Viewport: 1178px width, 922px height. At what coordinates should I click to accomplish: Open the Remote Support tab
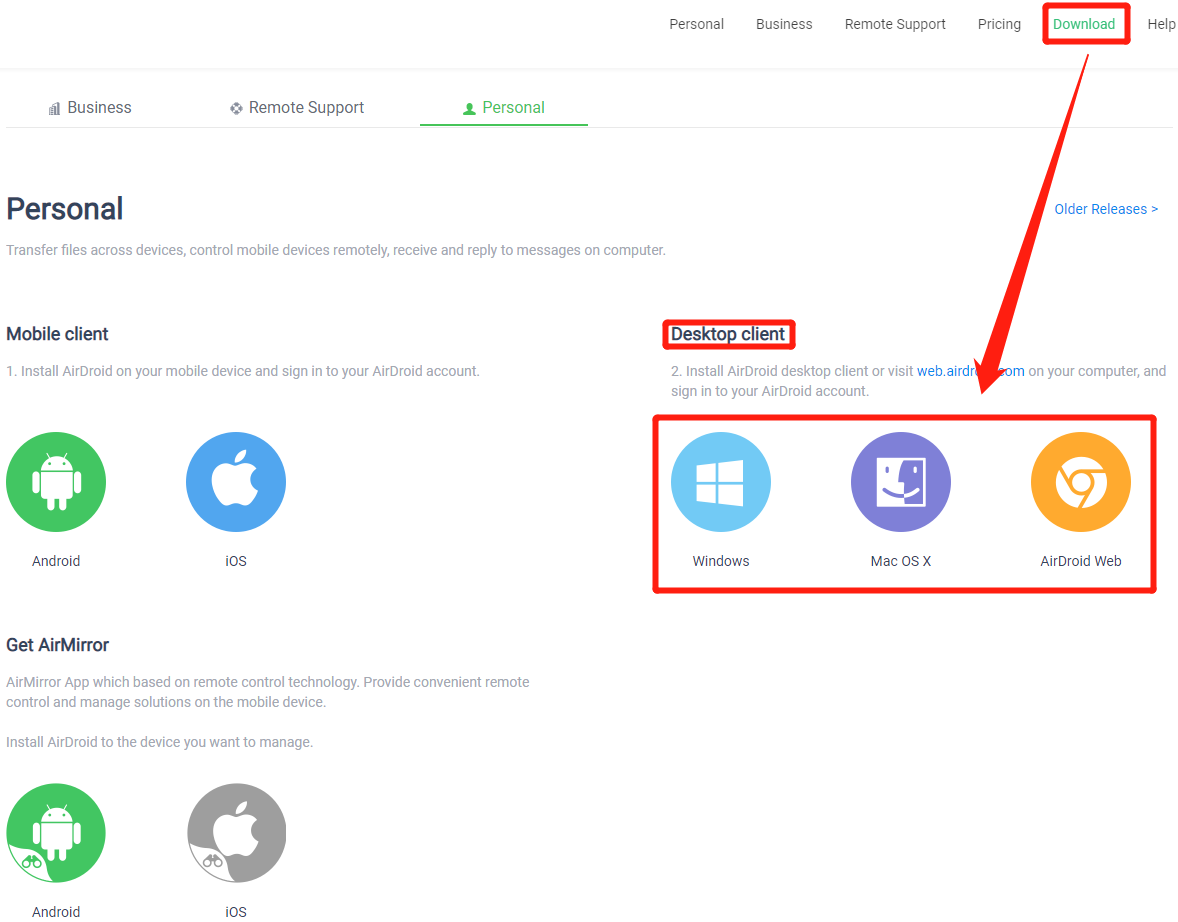click(305, 107)
